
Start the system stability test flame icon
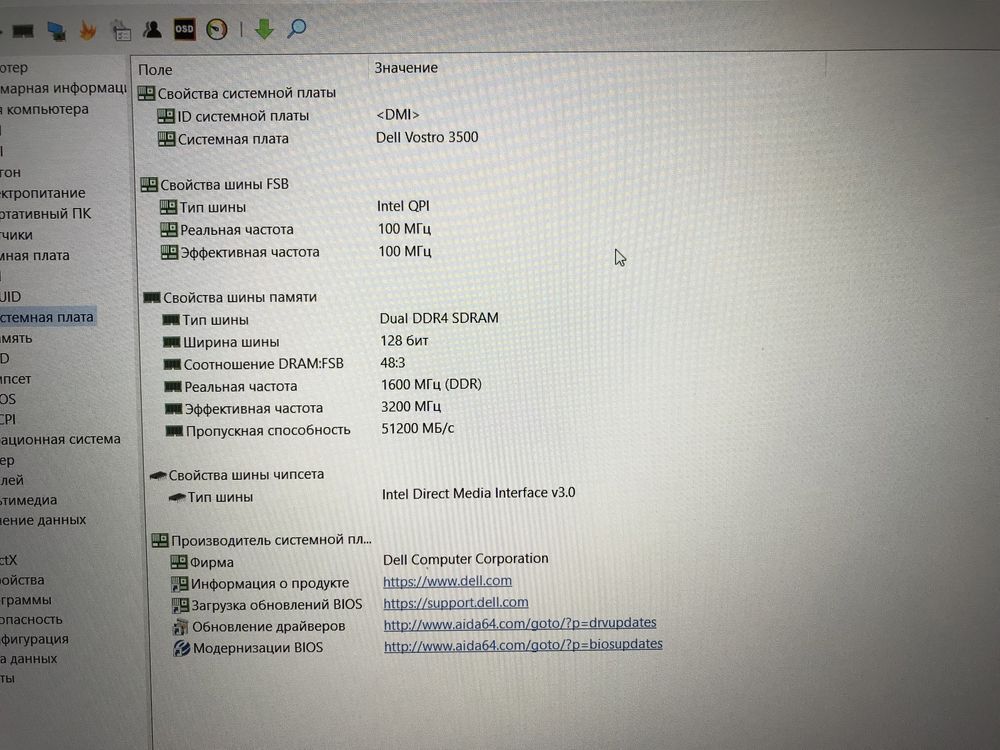[87, 30]
